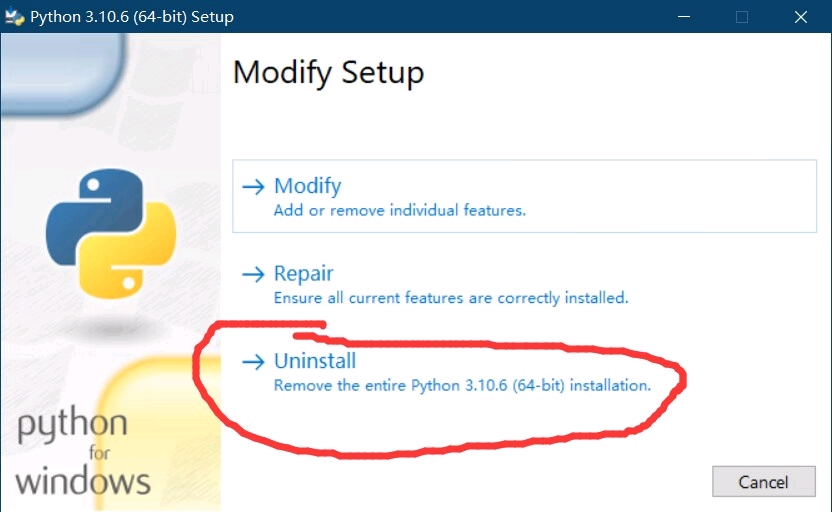The image size is (832, 512).
Task: Click the arrow icon beside Uninstall
Action: click(254, 361)
